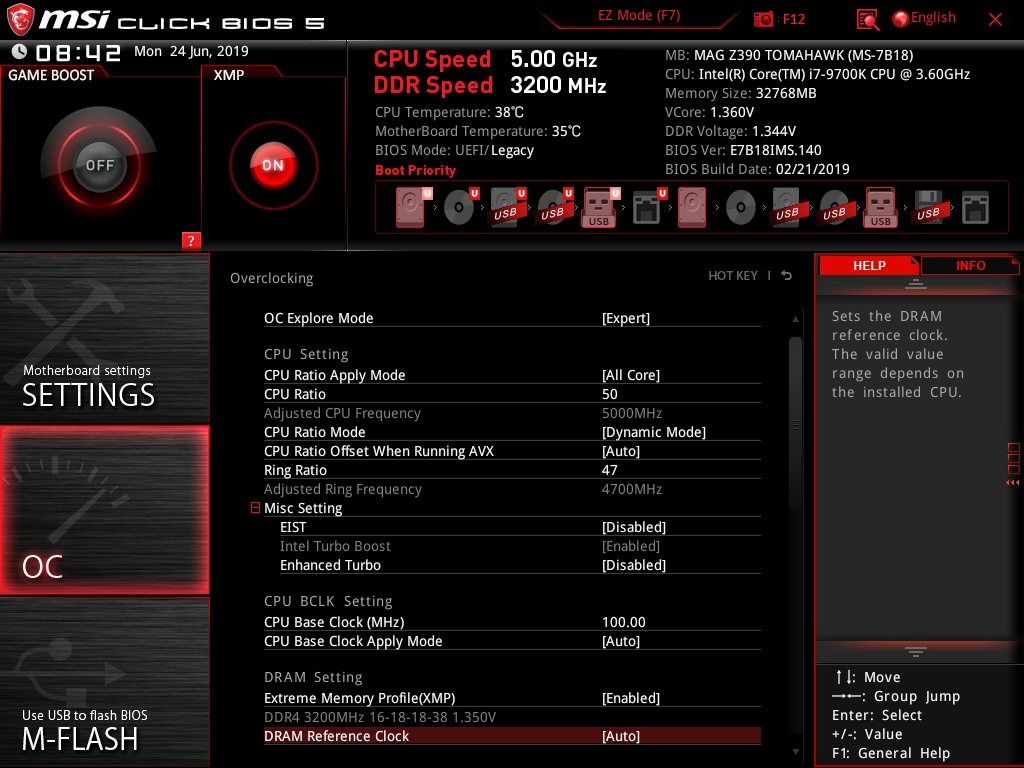Click Adjusted CPU Frequency 5000MHz value
Screen dimensions: 1024x768
[x=632, y=413]
